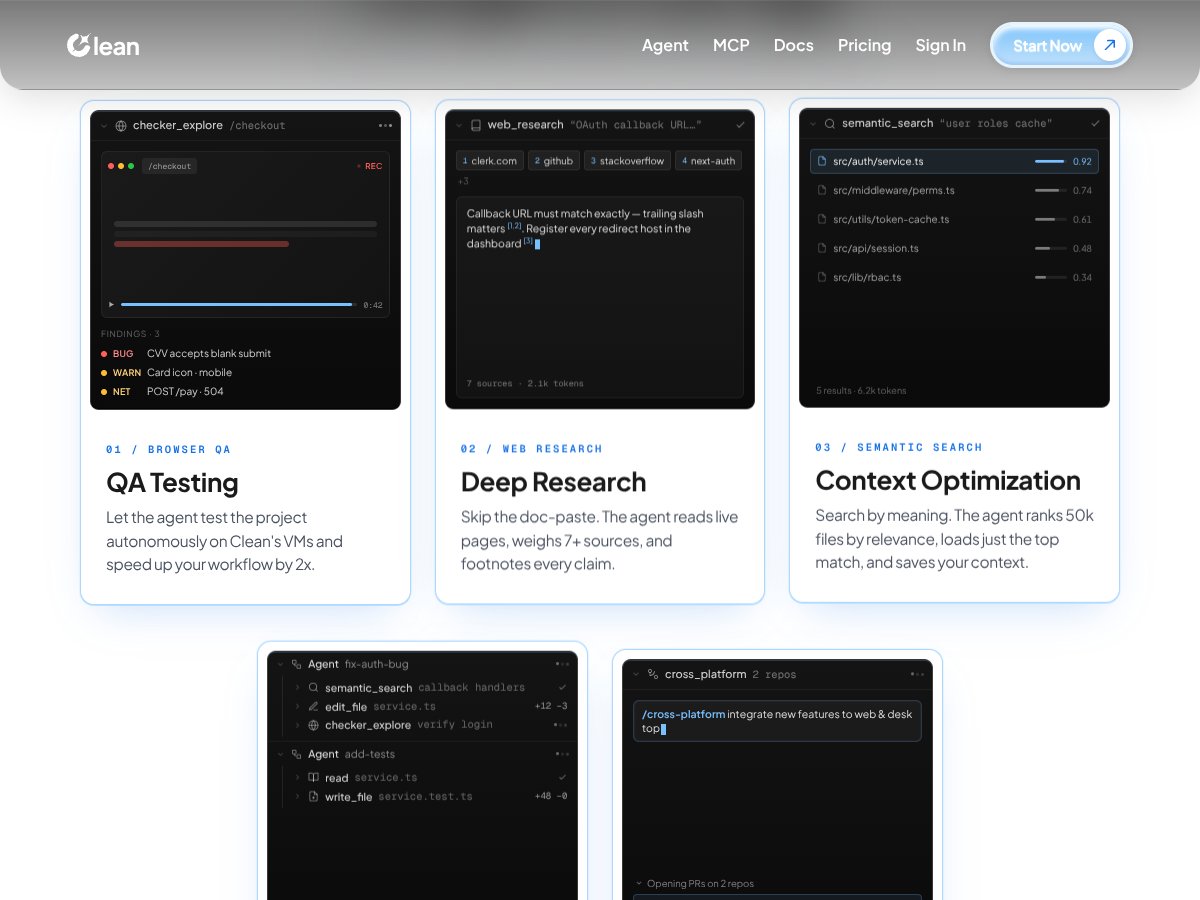The height and width of the screenshot is (900, 1200).
Task: Click the pencil icon beside edit_file
Action: 313,707
